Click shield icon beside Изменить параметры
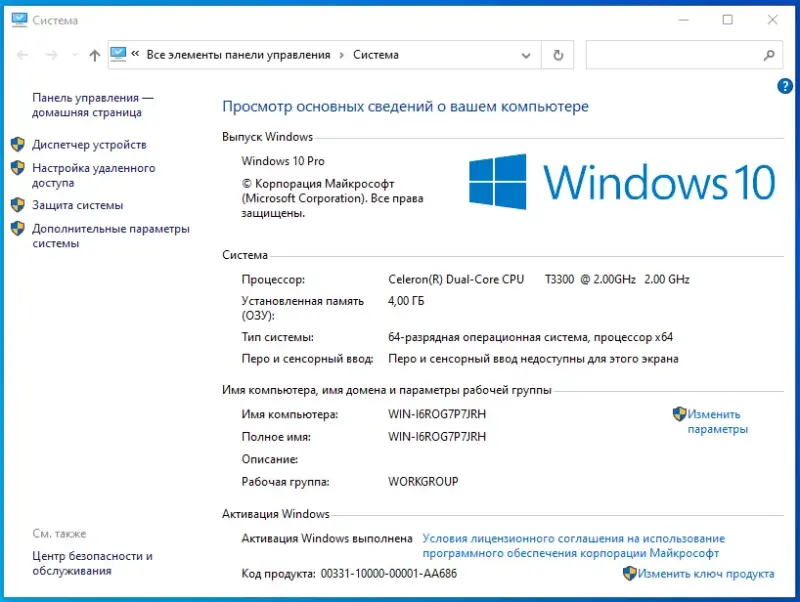 click(x=679, y=414)
